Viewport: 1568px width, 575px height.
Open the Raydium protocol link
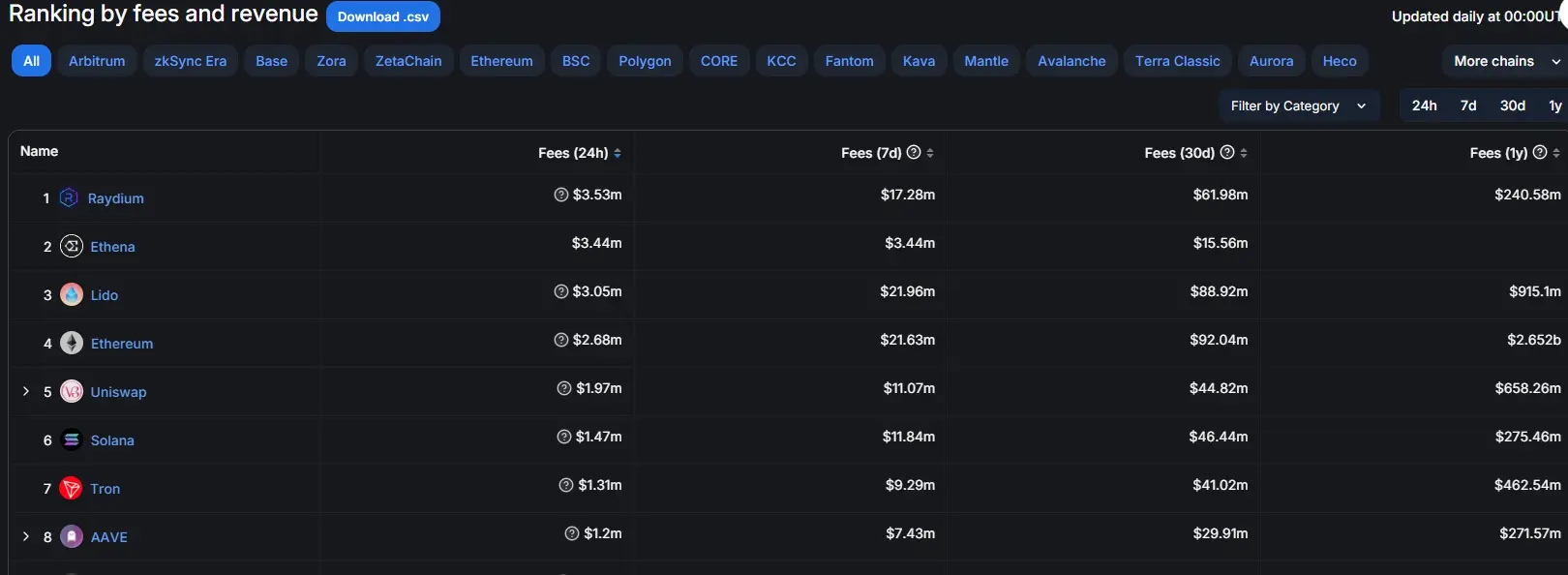(x=116, y=198)
